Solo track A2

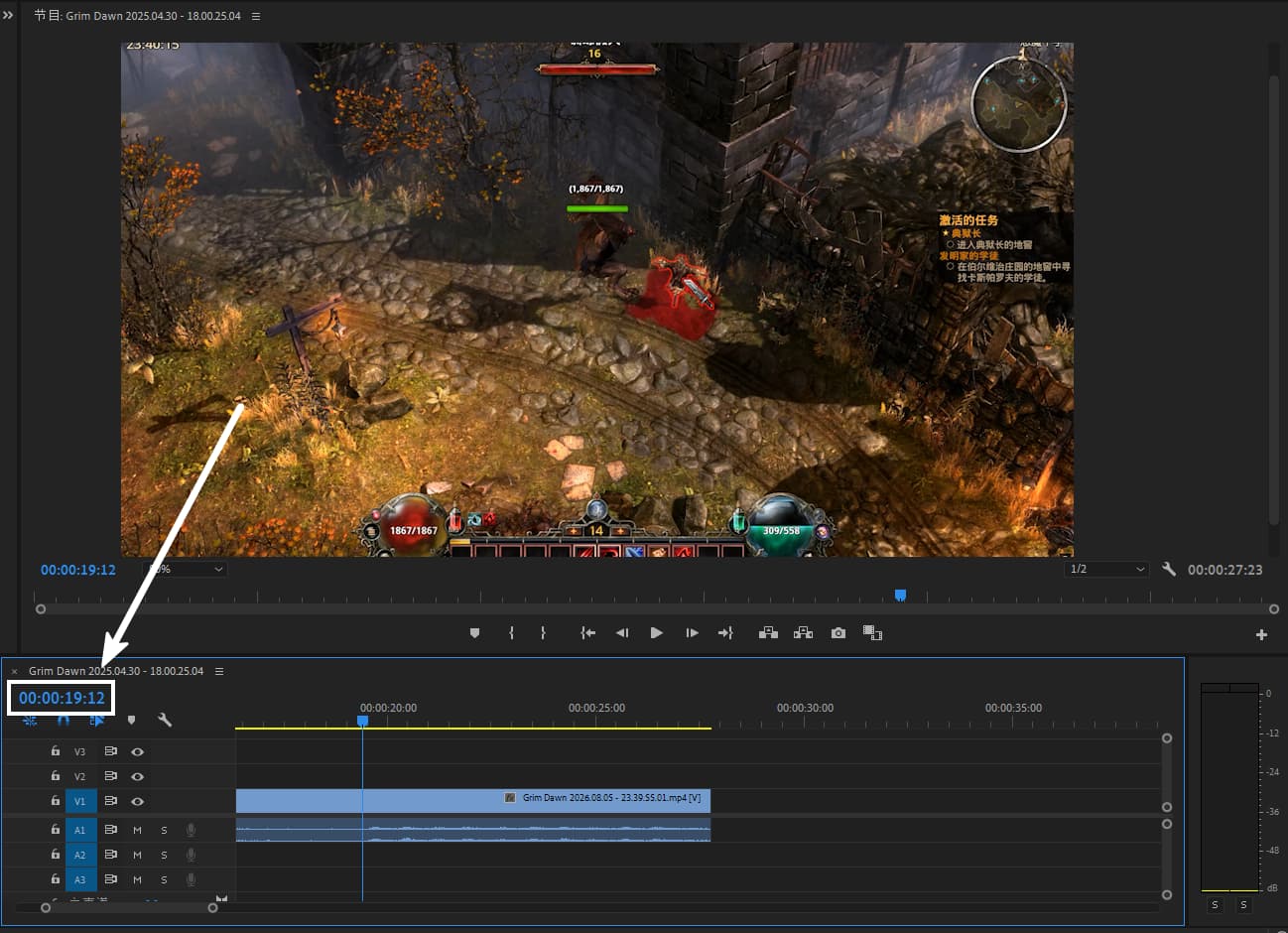(x=164, y=855)
